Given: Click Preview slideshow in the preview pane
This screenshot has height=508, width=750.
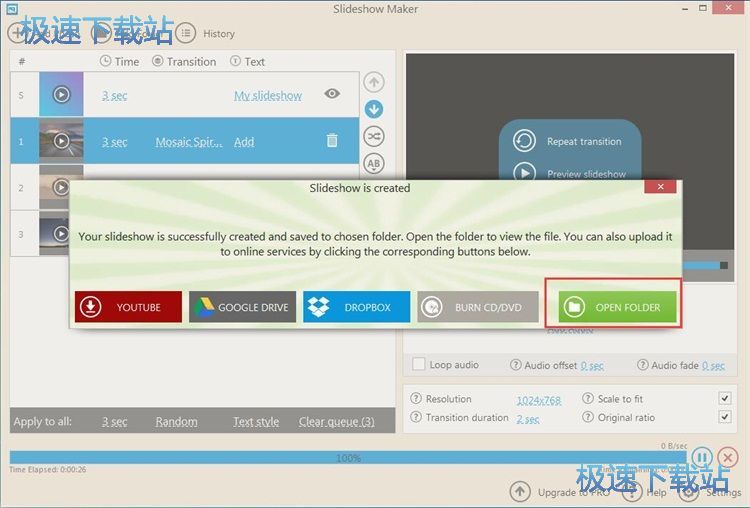Looking at the screenshot, I should [x=569, y=173].
